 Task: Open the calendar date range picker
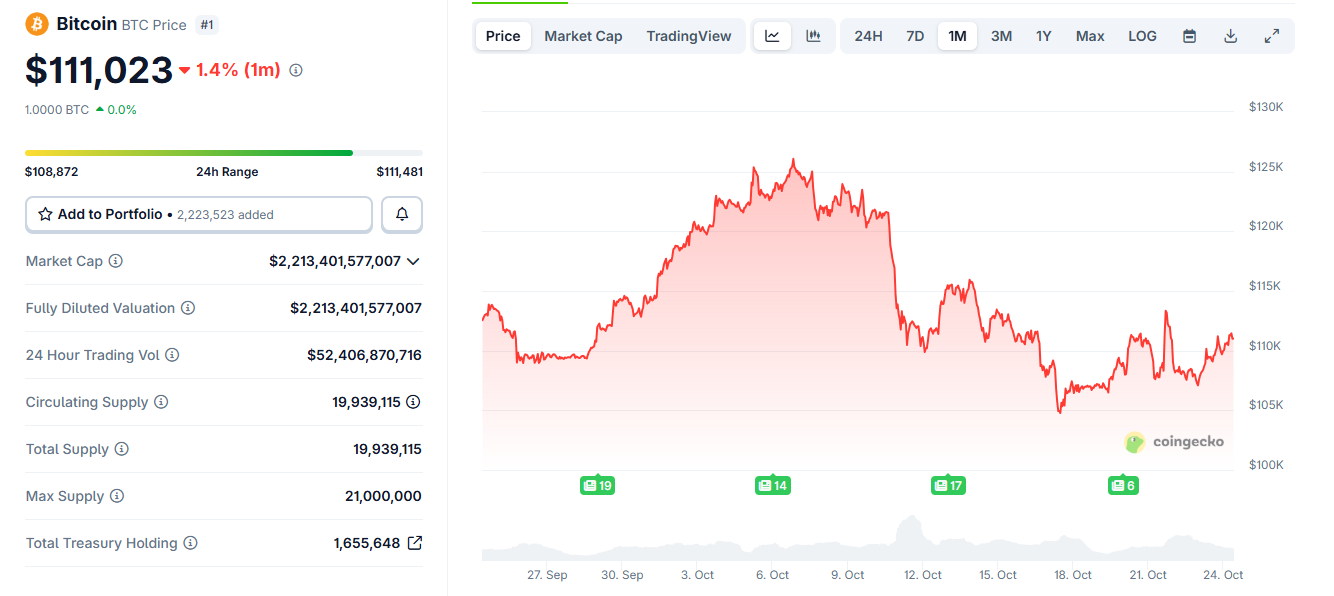(1189, 36)
